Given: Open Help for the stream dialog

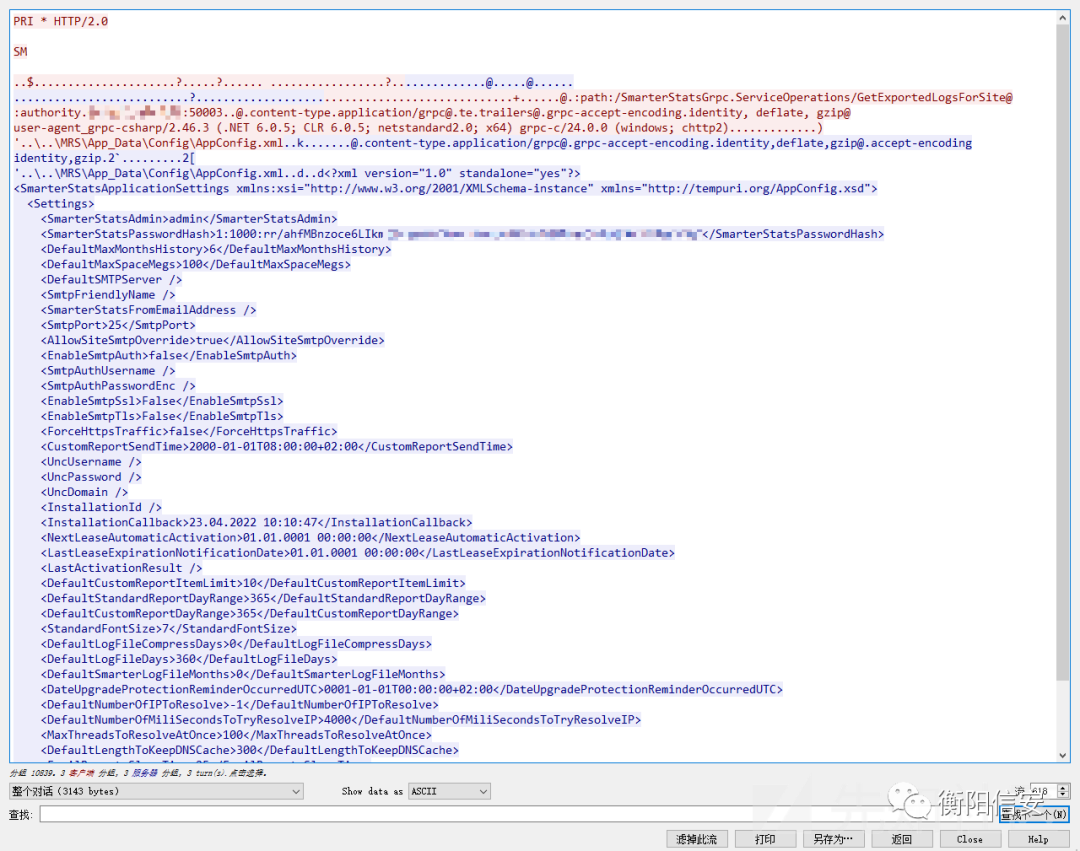Looking at the screenshot, I should click(1038, 839).
